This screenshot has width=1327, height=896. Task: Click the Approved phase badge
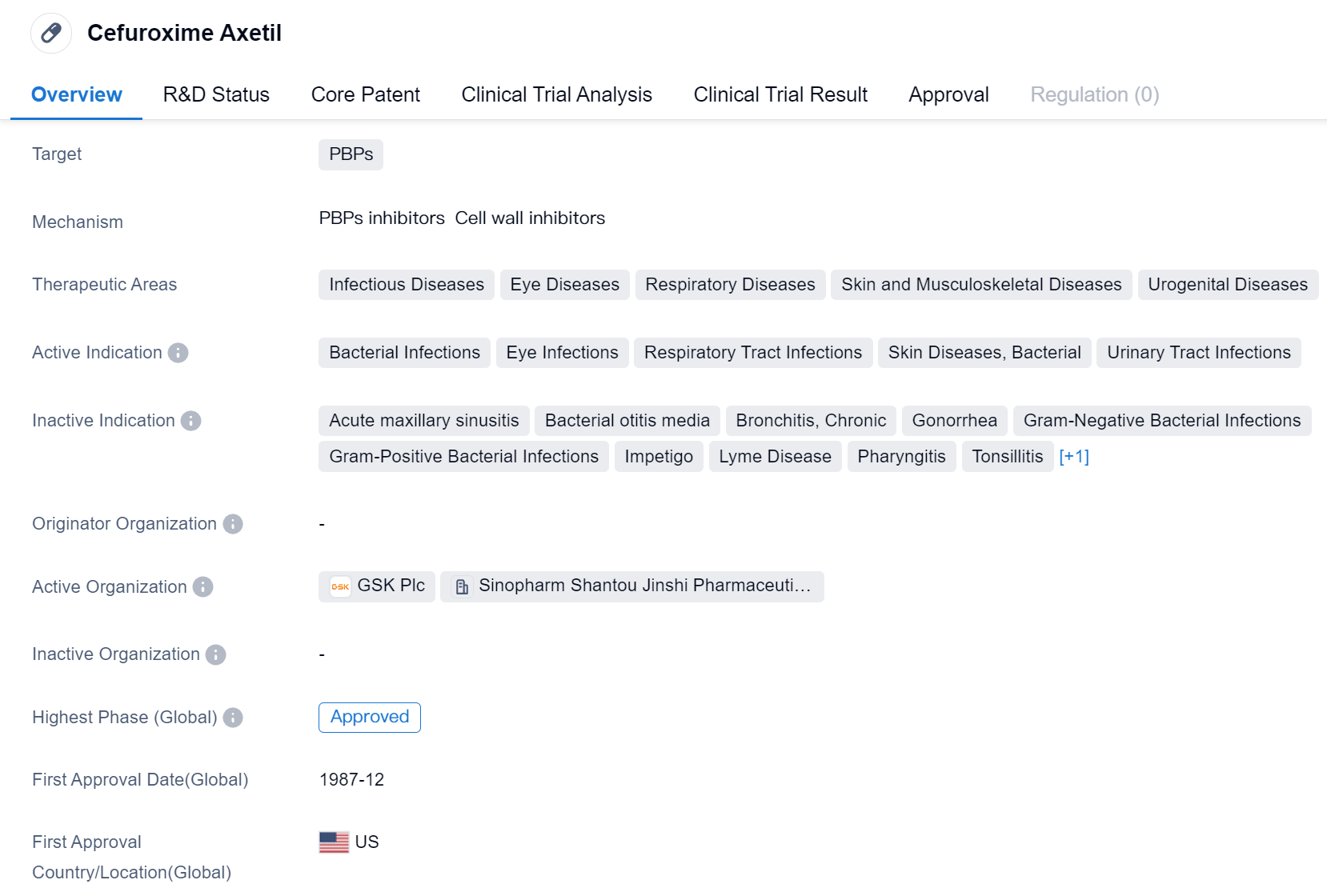point(370,717)
